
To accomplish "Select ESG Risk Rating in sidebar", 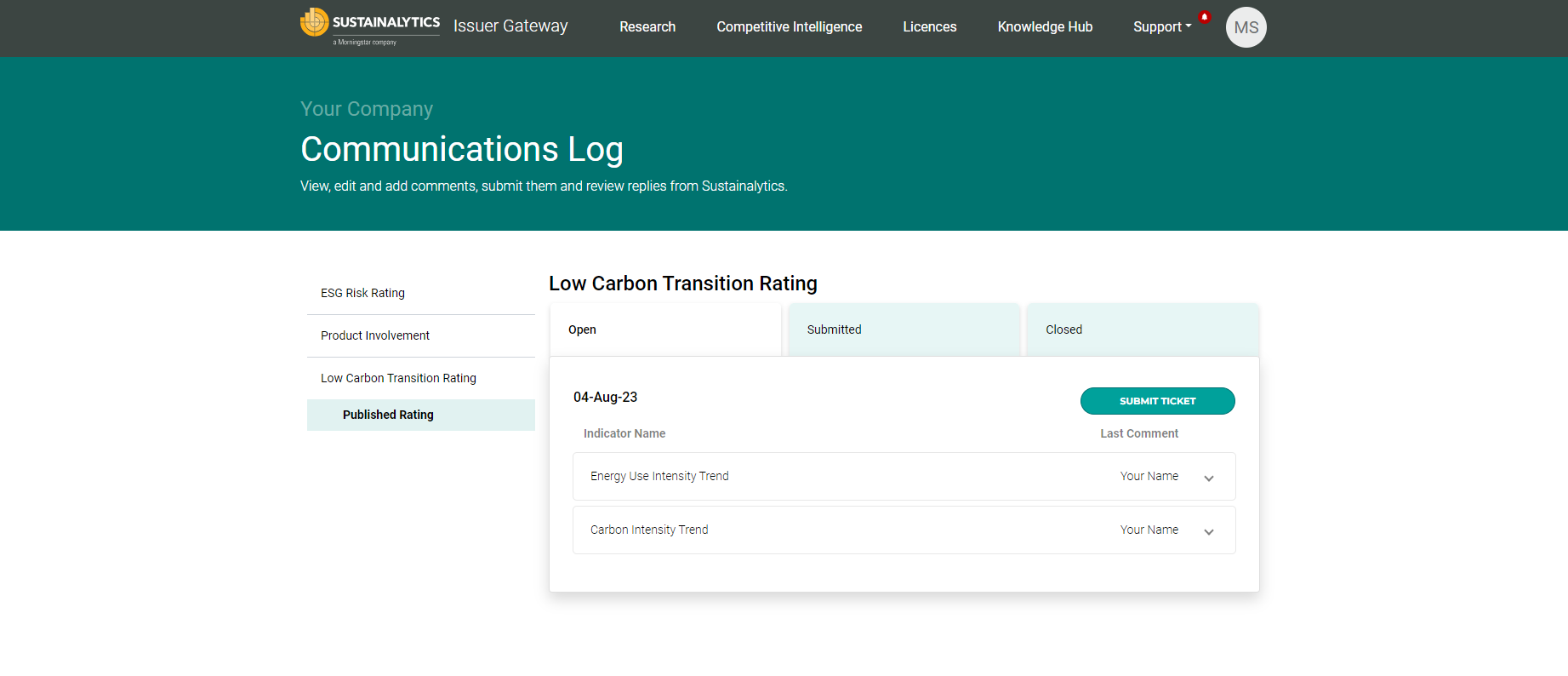I will [421, 293].
